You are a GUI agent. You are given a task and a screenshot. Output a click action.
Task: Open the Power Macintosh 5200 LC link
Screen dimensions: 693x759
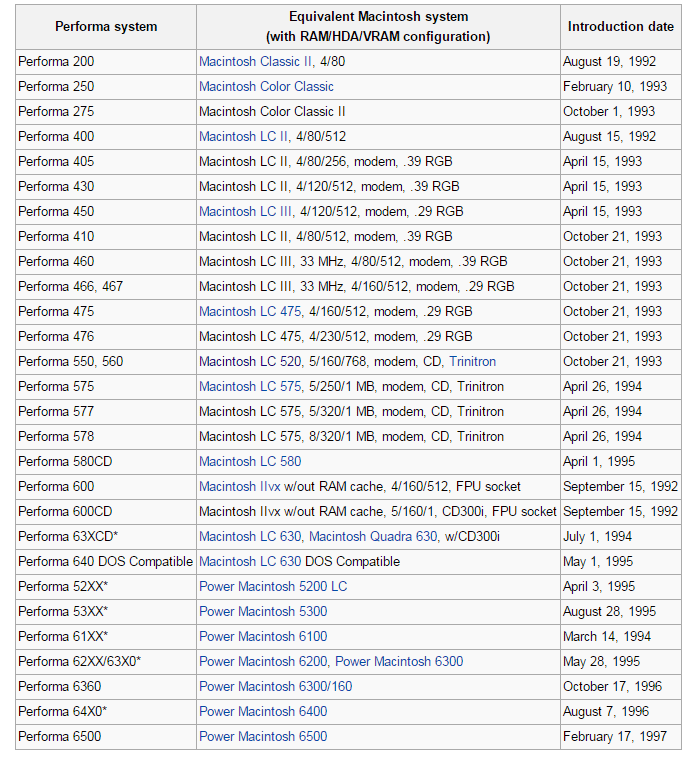pos(273,587)
